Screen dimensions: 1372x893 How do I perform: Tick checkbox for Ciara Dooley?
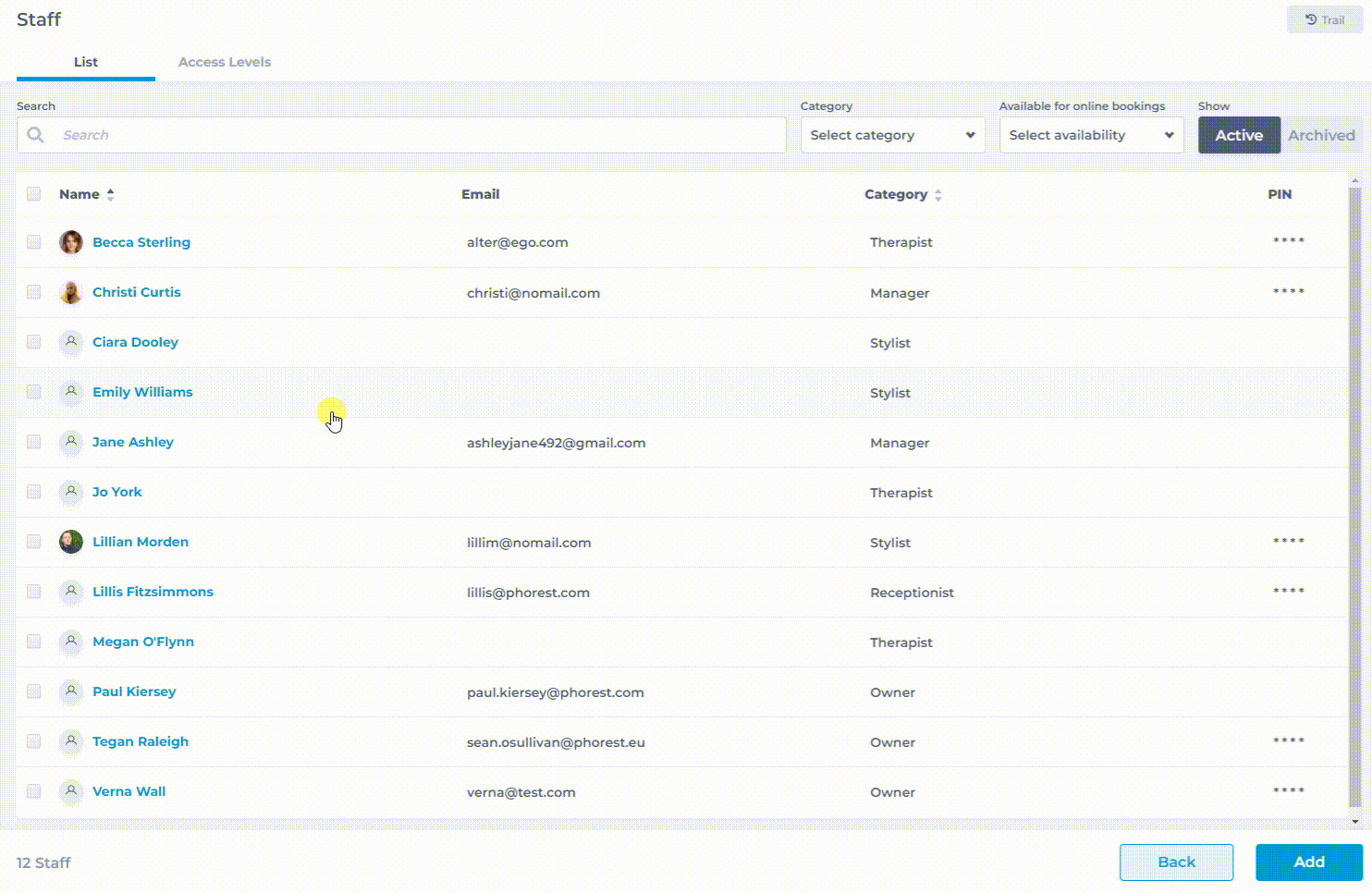click(x=34, y=342)
